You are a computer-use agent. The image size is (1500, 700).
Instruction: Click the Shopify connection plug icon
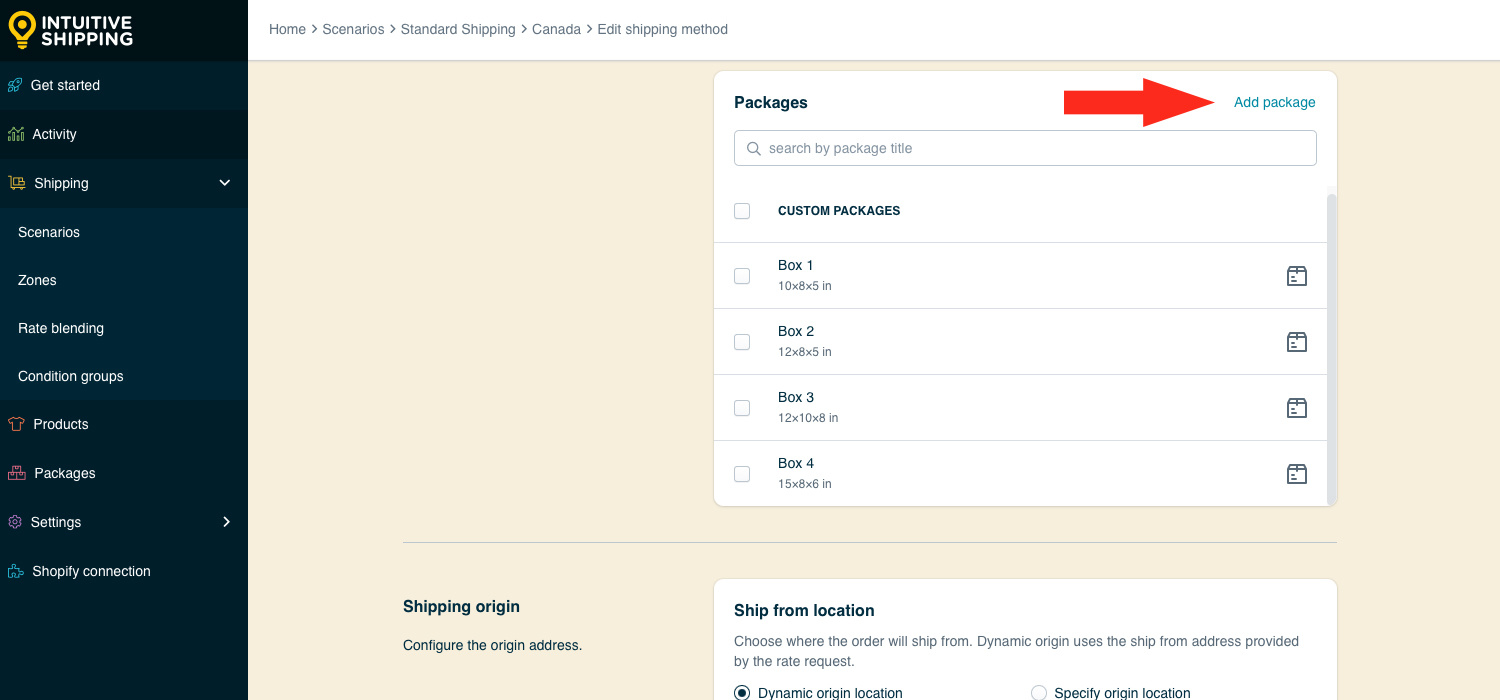coord(16,571)
